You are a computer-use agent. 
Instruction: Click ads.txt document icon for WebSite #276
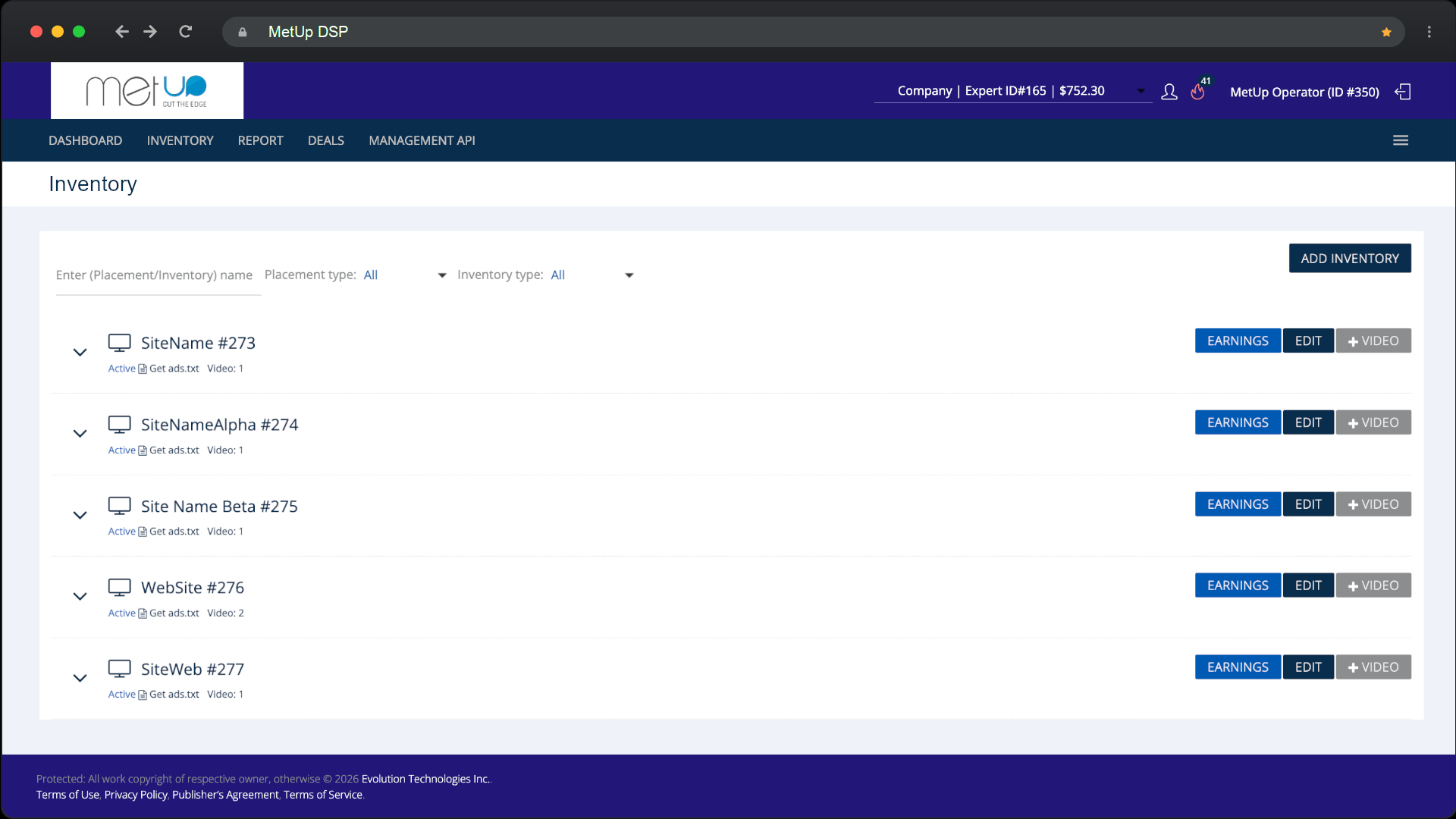click(143, 613)
